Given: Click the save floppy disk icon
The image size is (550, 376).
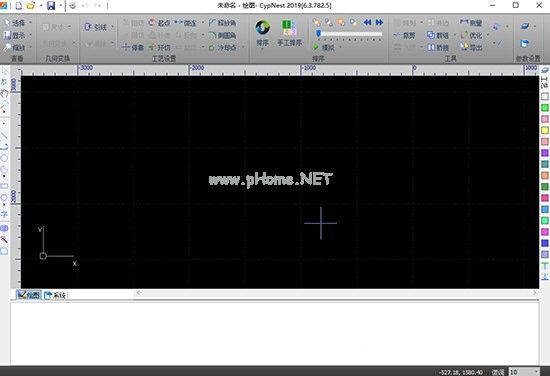Looking at the screenshot, I should [51, 6].
